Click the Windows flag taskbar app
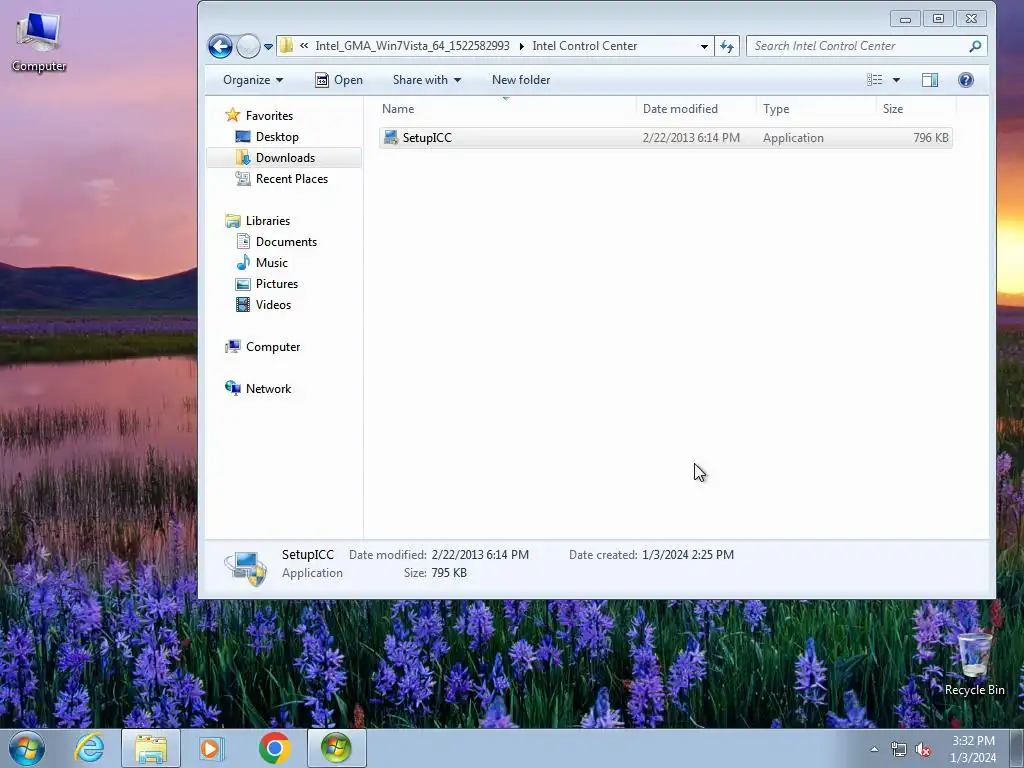1024x768 pixels. click(x=336, y=748)
